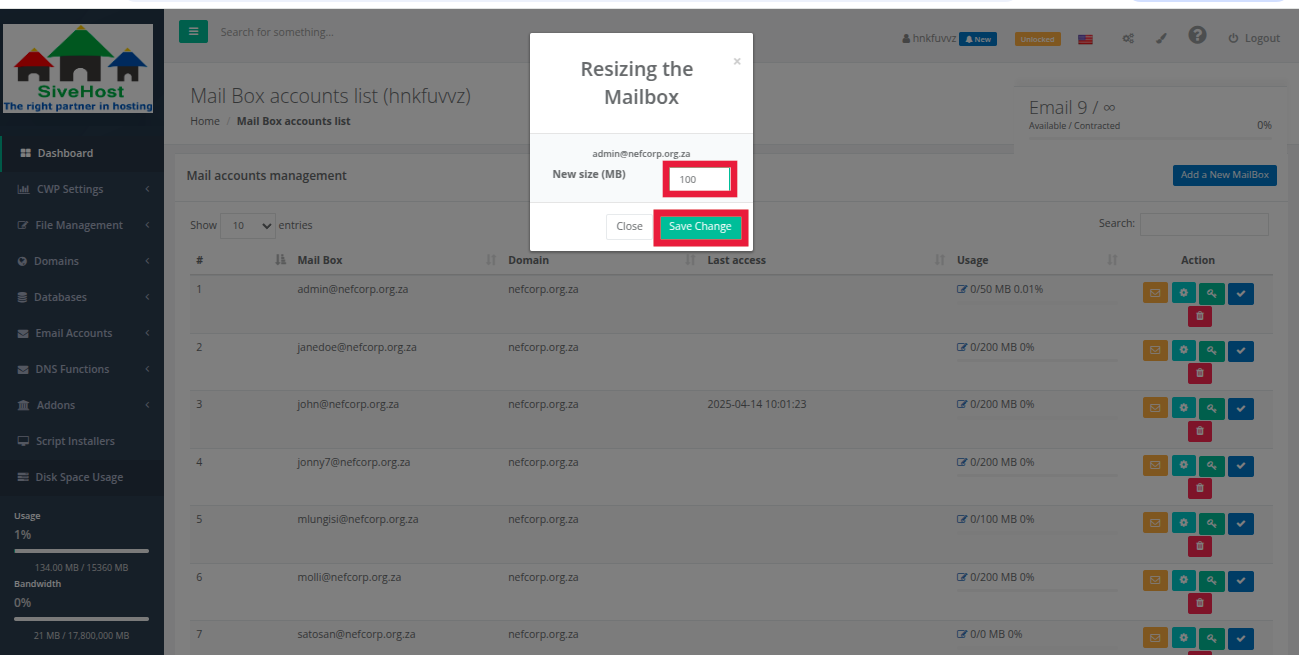Open the New notifications bell badge
Viewport: 1299px width, 655px height.
click(977, 39)
